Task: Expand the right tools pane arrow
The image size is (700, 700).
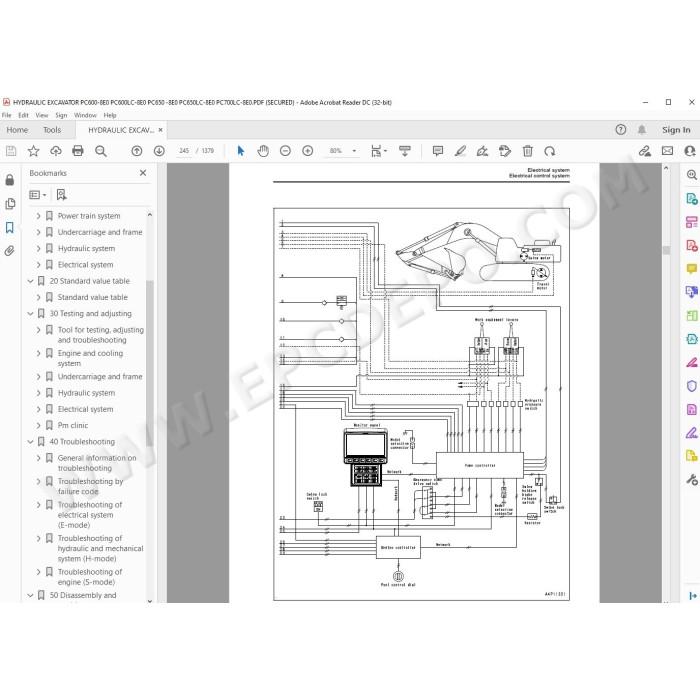Action: [x=692, y=596]
